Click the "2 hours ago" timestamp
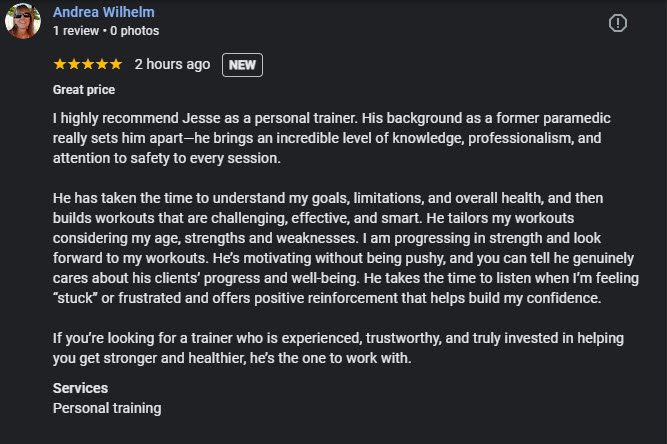 172,64
